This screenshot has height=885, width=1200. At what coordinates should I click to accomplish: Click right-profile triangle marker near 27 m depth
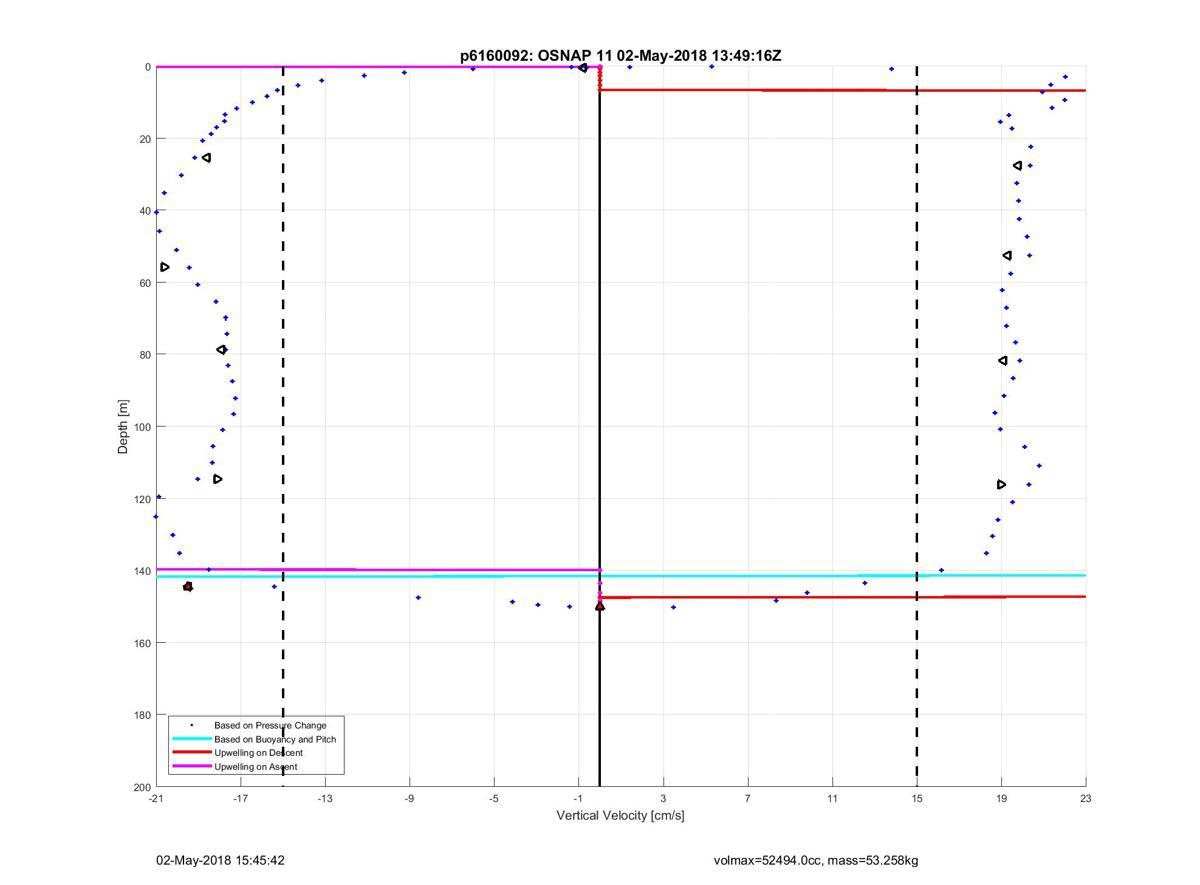(x=1017, y=166)
